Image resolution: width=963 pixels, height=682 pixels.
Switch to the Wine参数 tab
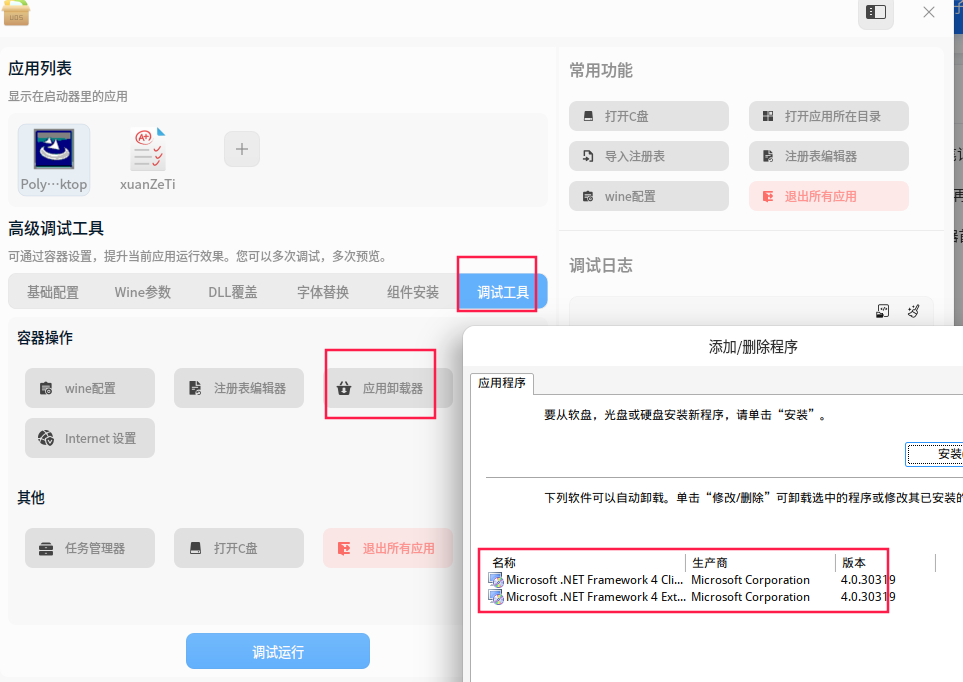[142, 292]
